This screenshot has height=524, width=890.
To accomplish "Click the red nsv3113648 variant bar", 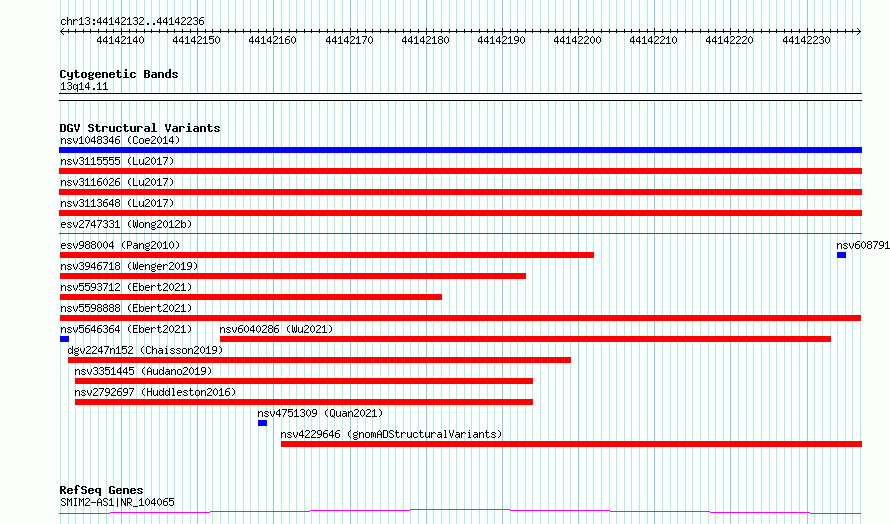I will pyautogui.click(x=460, y=213).
